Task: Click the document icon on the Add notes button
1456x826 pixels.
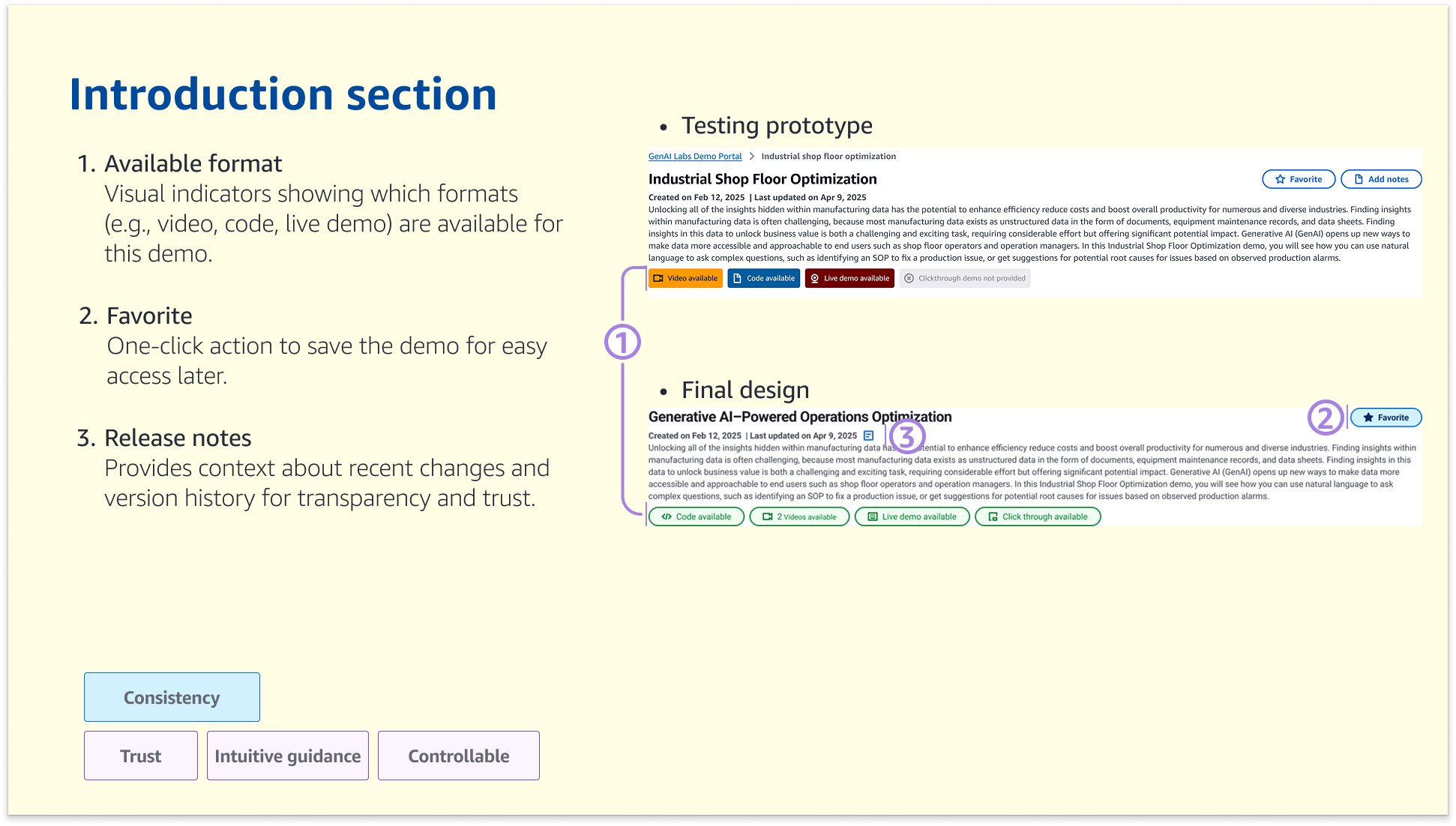Action: pos(1359,179)
